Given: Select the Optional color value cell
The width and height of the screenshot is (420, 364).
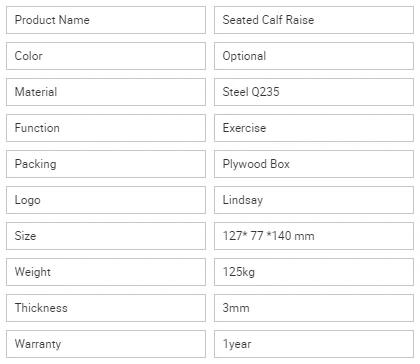Looking at the screenshot, I should click(314, 56).
